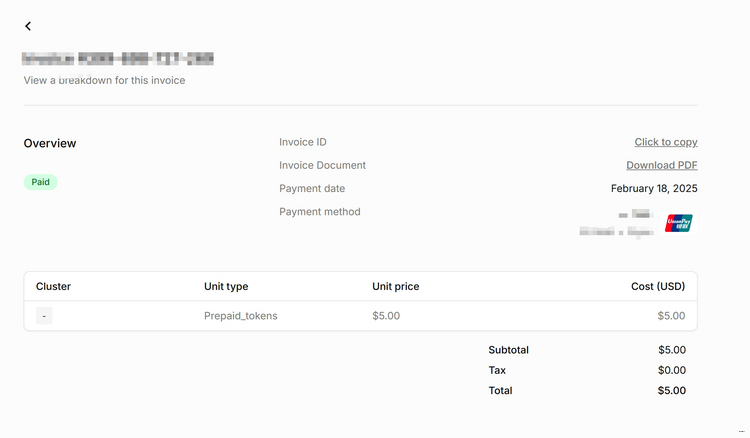
Task: Click the Cluster column header
Action: tap(53, 286)
